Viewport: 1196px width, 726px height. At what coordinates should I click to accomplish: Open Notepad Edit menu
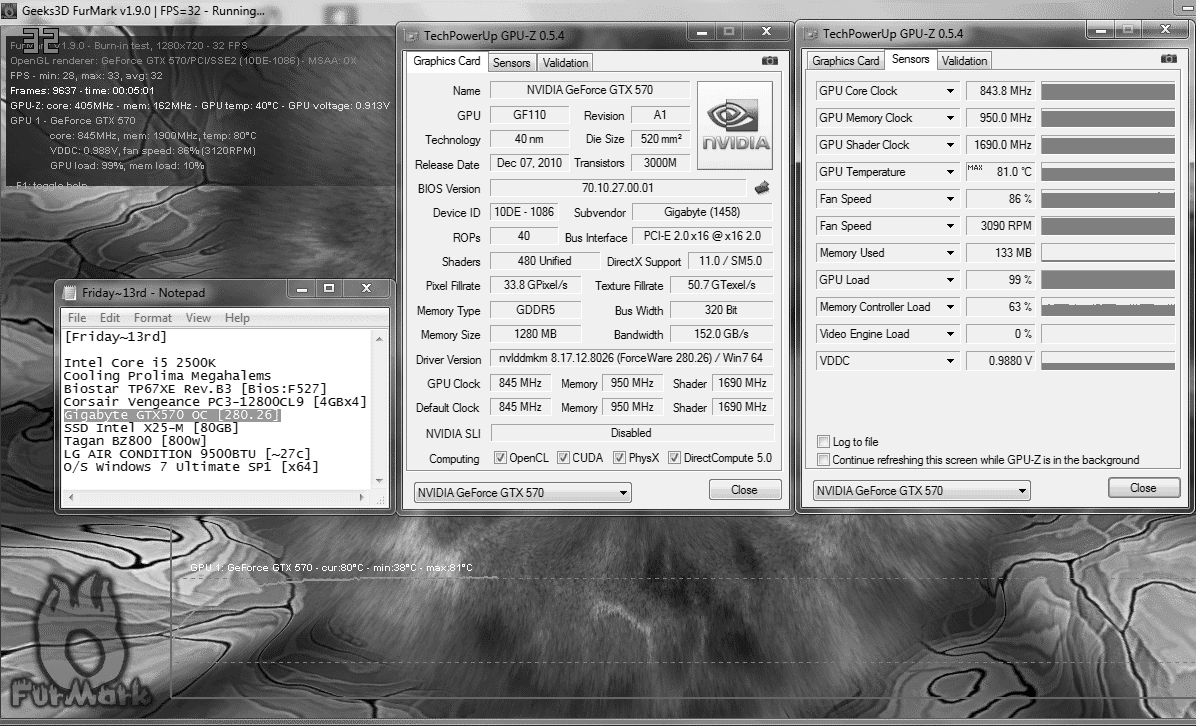click(x=110, y=318)
